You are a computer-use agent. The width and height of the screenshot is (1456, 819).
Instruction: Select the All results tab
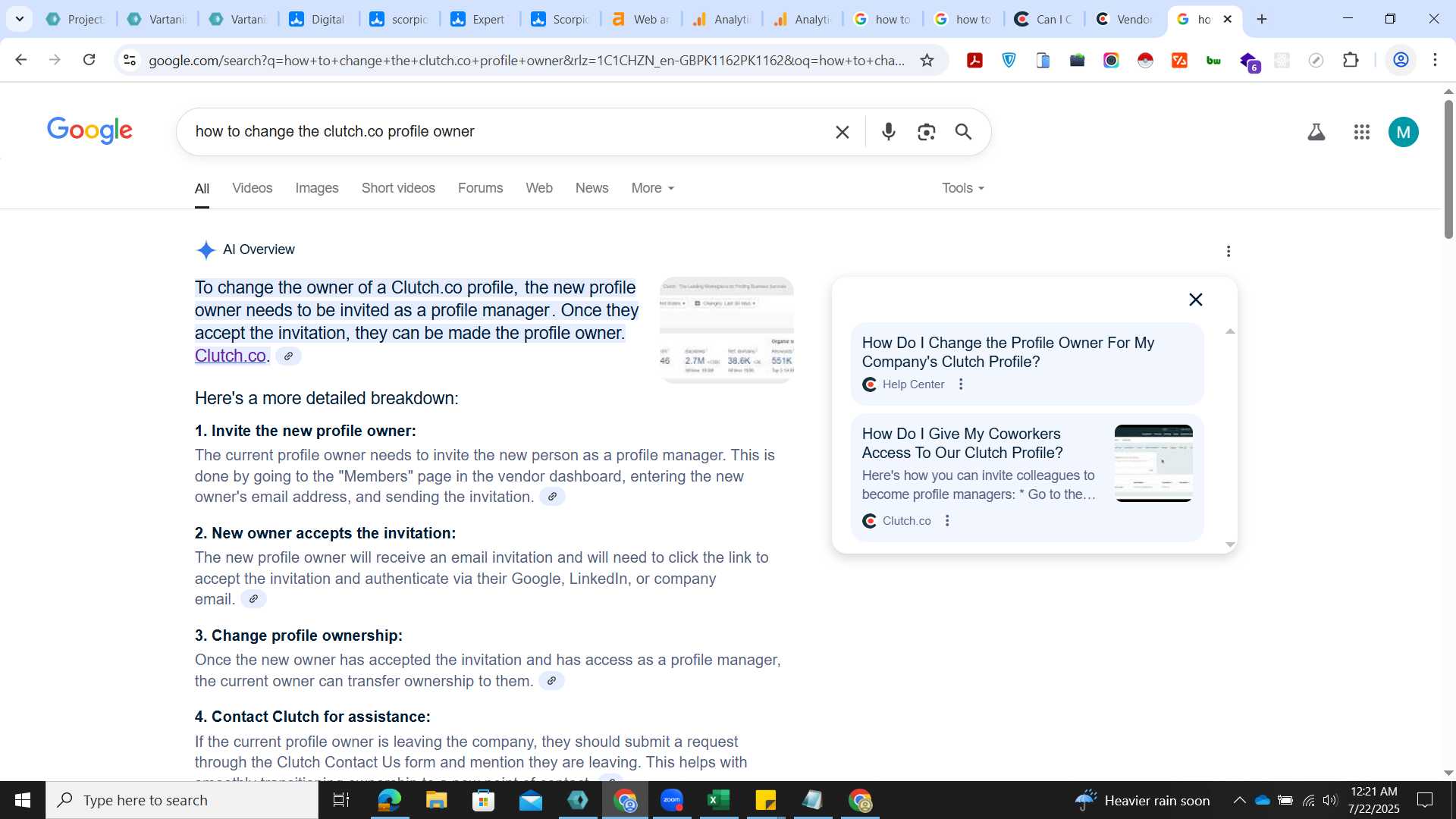(202, 189)
